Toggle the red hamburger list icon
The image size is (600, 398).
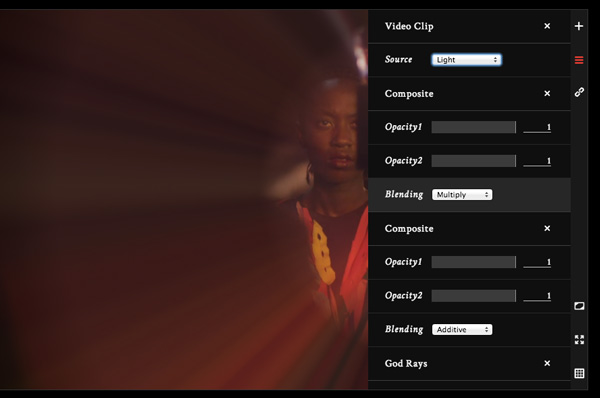(579, 60)
